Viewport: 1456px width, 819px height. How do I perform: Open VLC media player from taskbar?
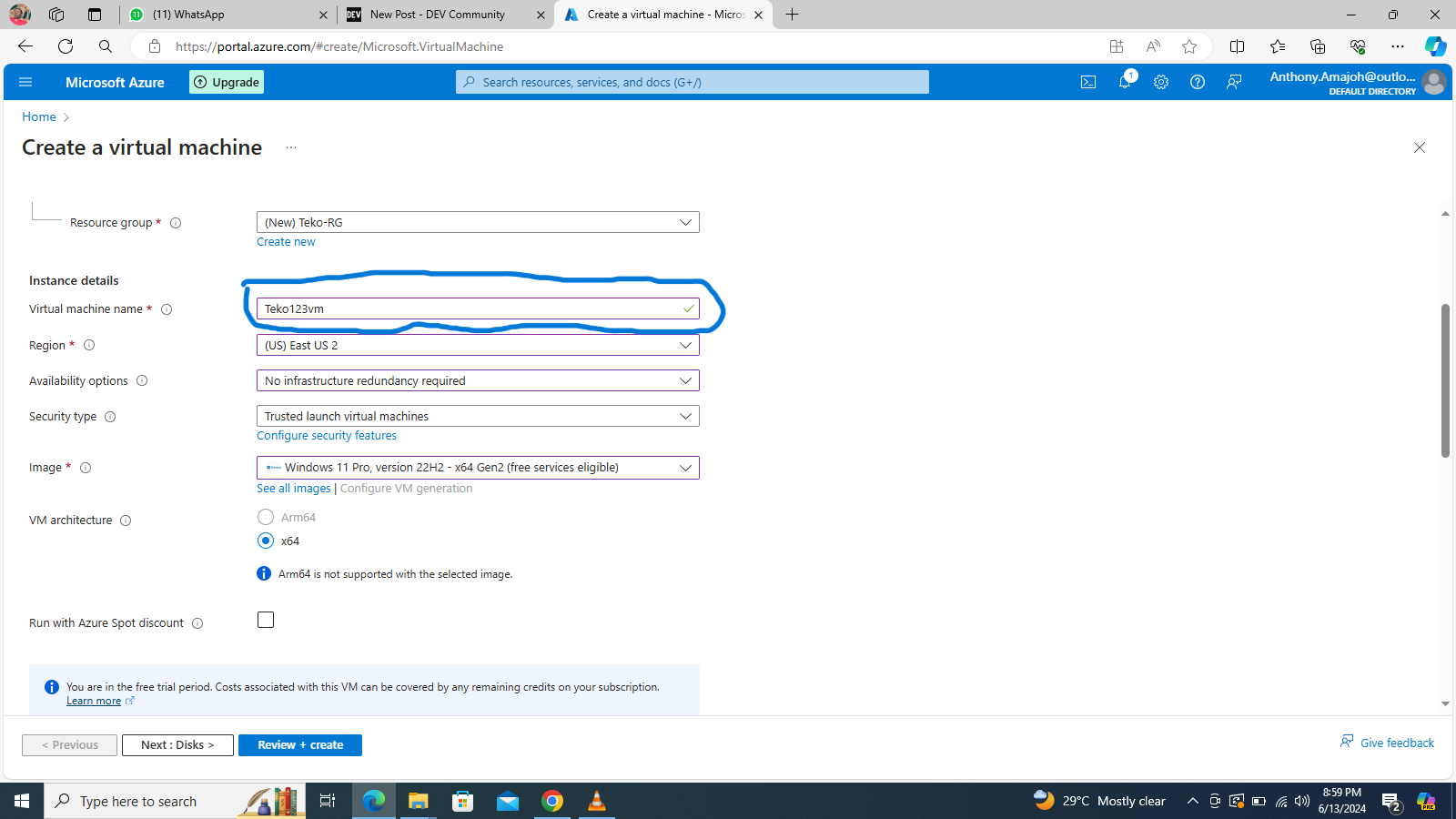597,801
